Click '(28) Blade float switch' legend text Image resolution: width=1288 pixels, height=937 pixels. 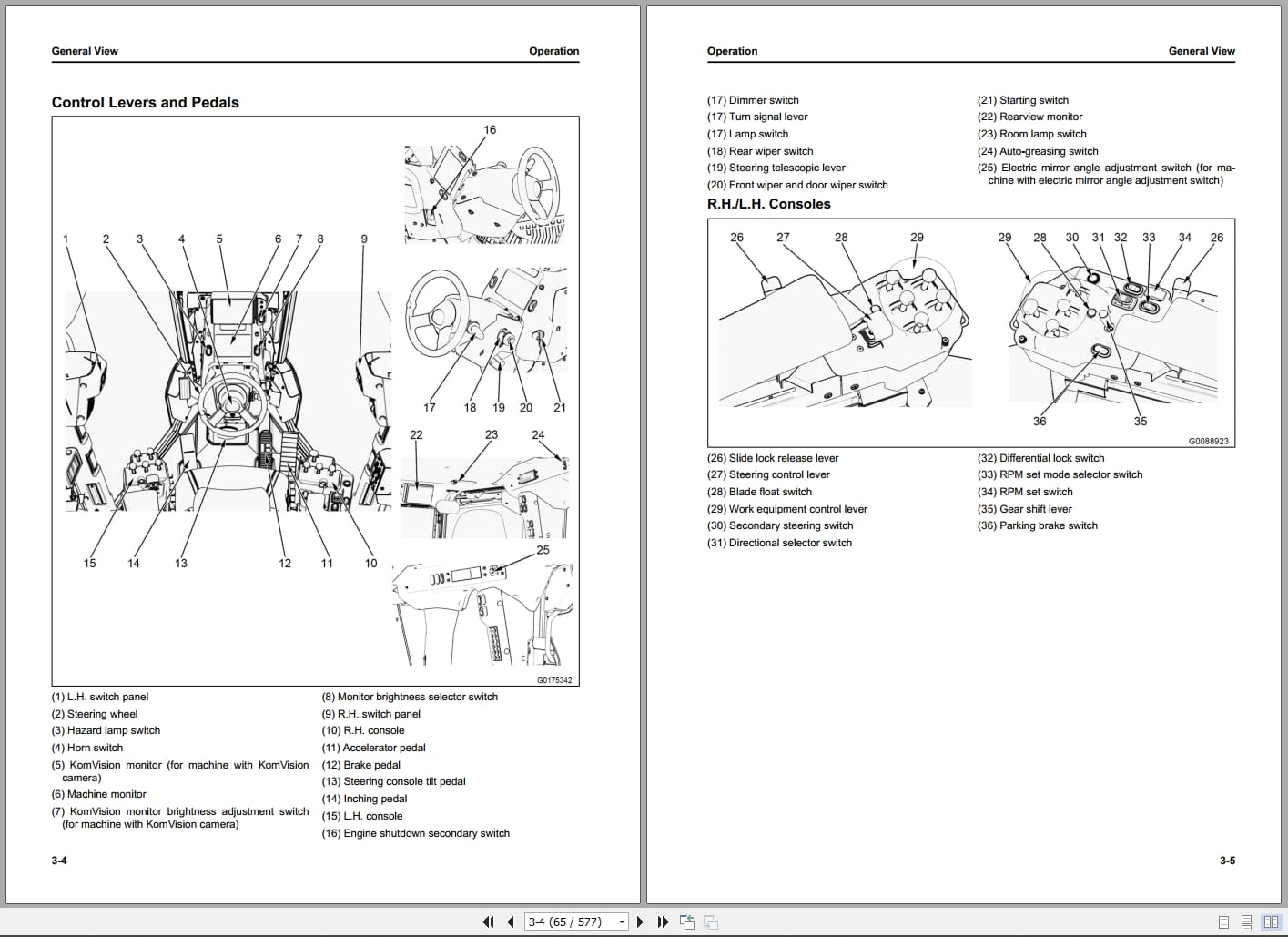coord(759,492)
